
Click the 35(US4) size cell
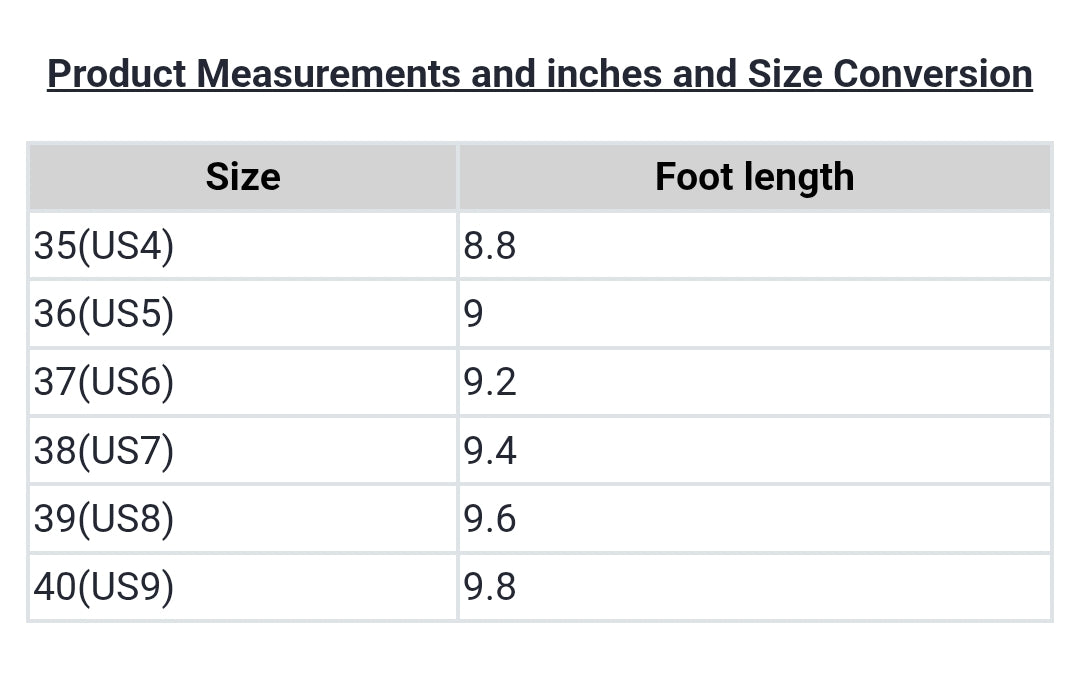pos(104,246)
